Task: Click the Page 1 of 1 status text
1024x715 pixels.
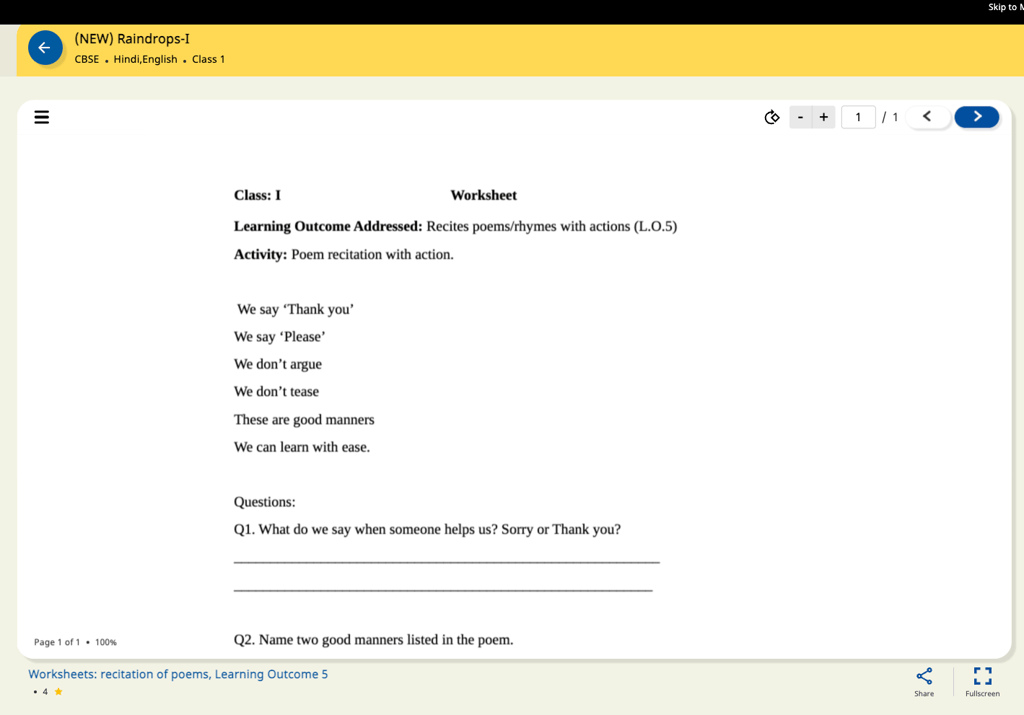Action: (57, 642)
